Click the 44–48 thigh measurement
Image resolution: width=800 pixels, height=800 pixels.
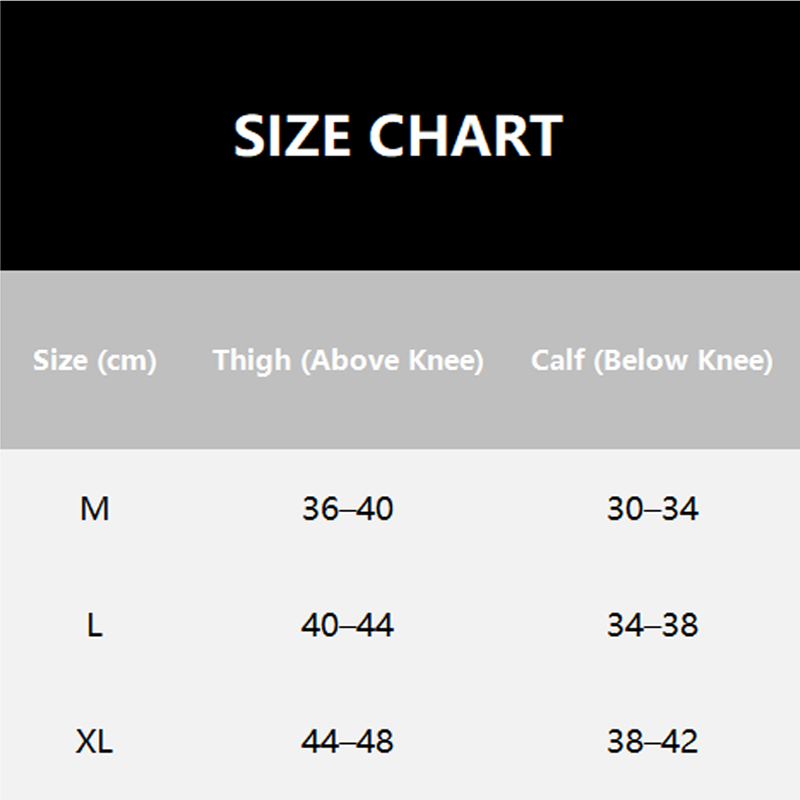tap(347, 742)
